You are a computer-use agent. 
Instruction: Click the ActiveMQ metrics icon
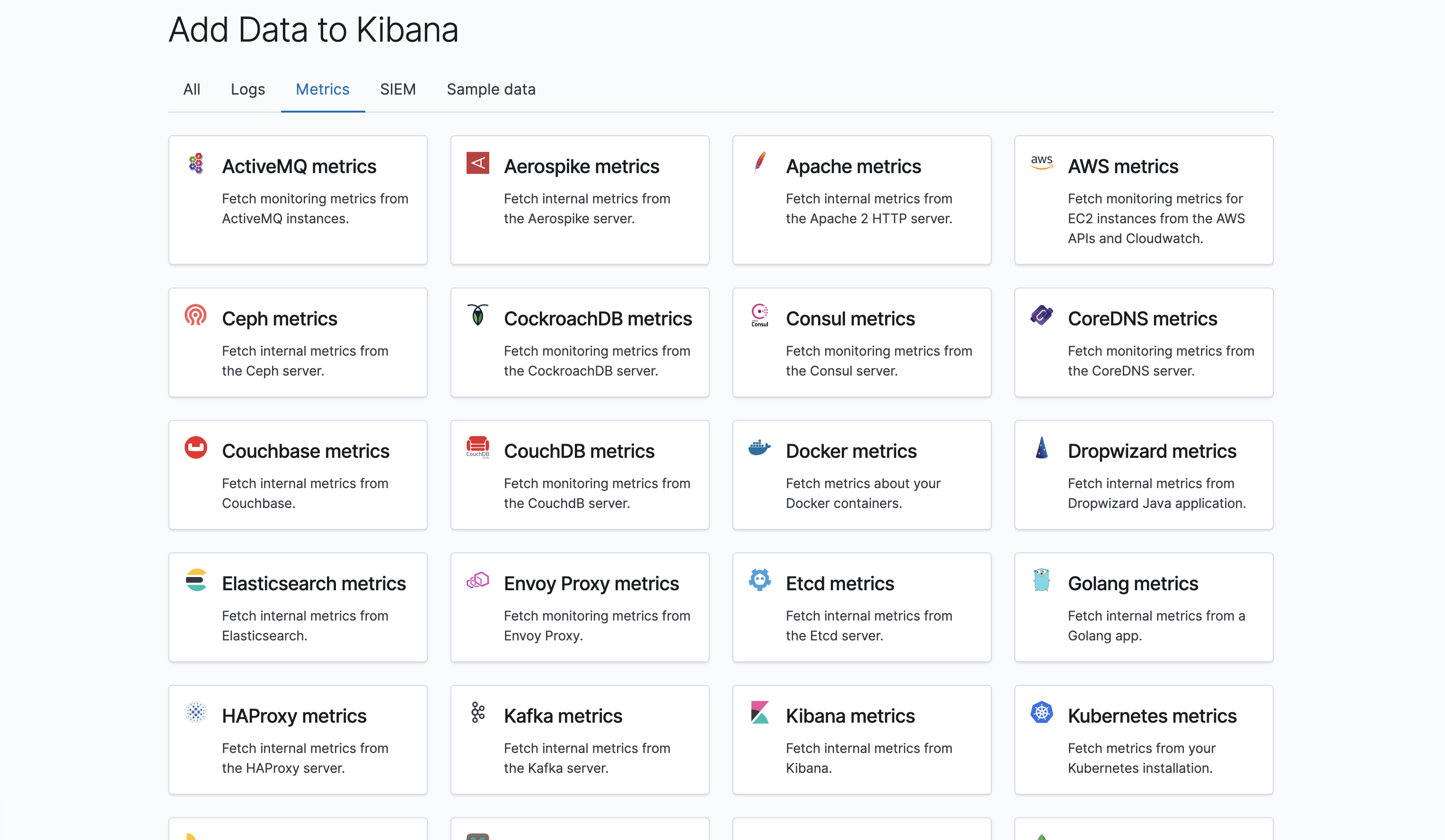tap(195, 164)
